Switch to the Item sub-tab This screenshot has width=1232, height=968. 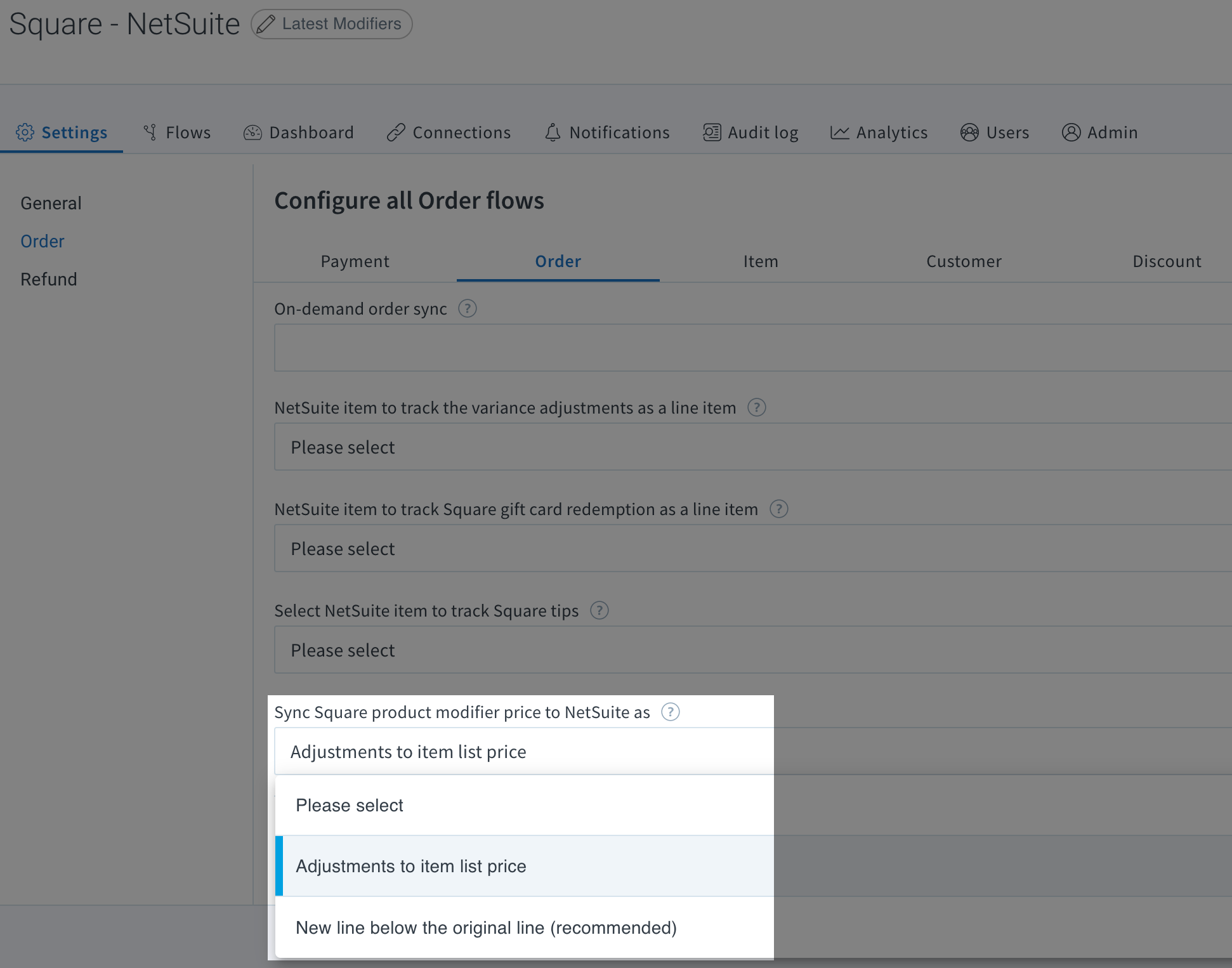coord(761,261)
